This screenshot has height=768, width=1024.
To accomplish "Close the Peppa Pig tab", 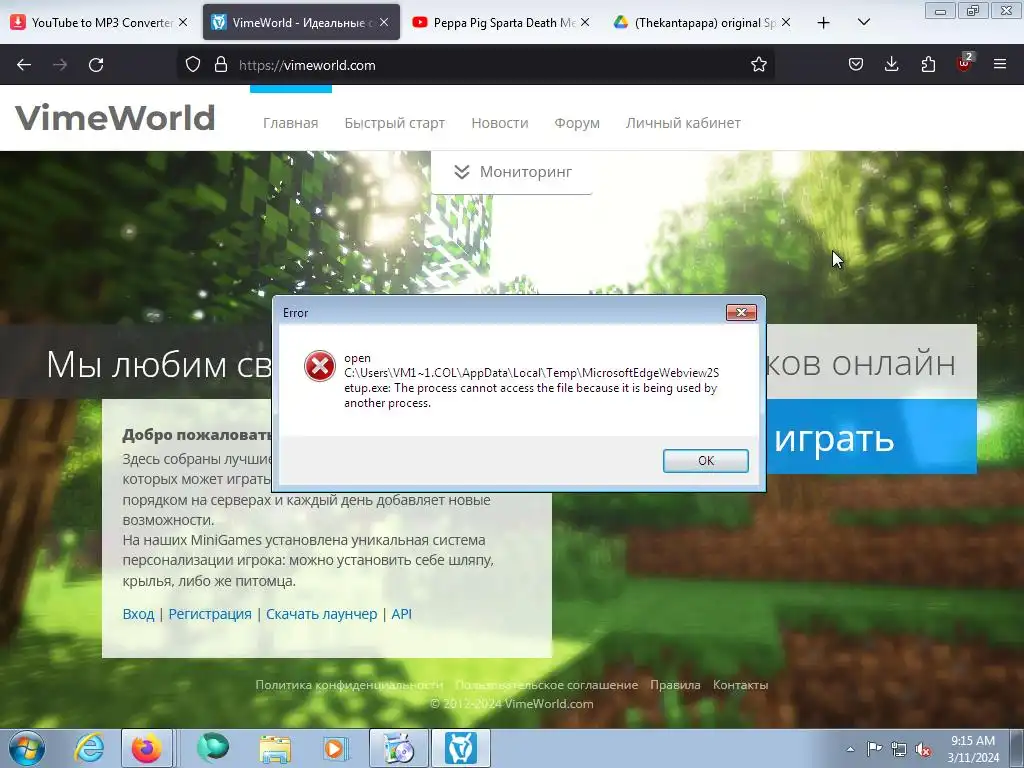I will (585, 22).
